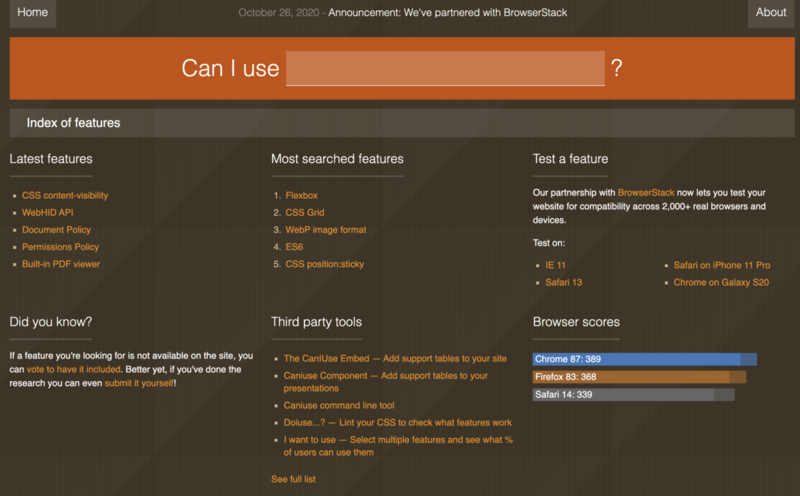This screenshot has width=800, height=496.
Task: Open WebP image format page
Action: 326,230
